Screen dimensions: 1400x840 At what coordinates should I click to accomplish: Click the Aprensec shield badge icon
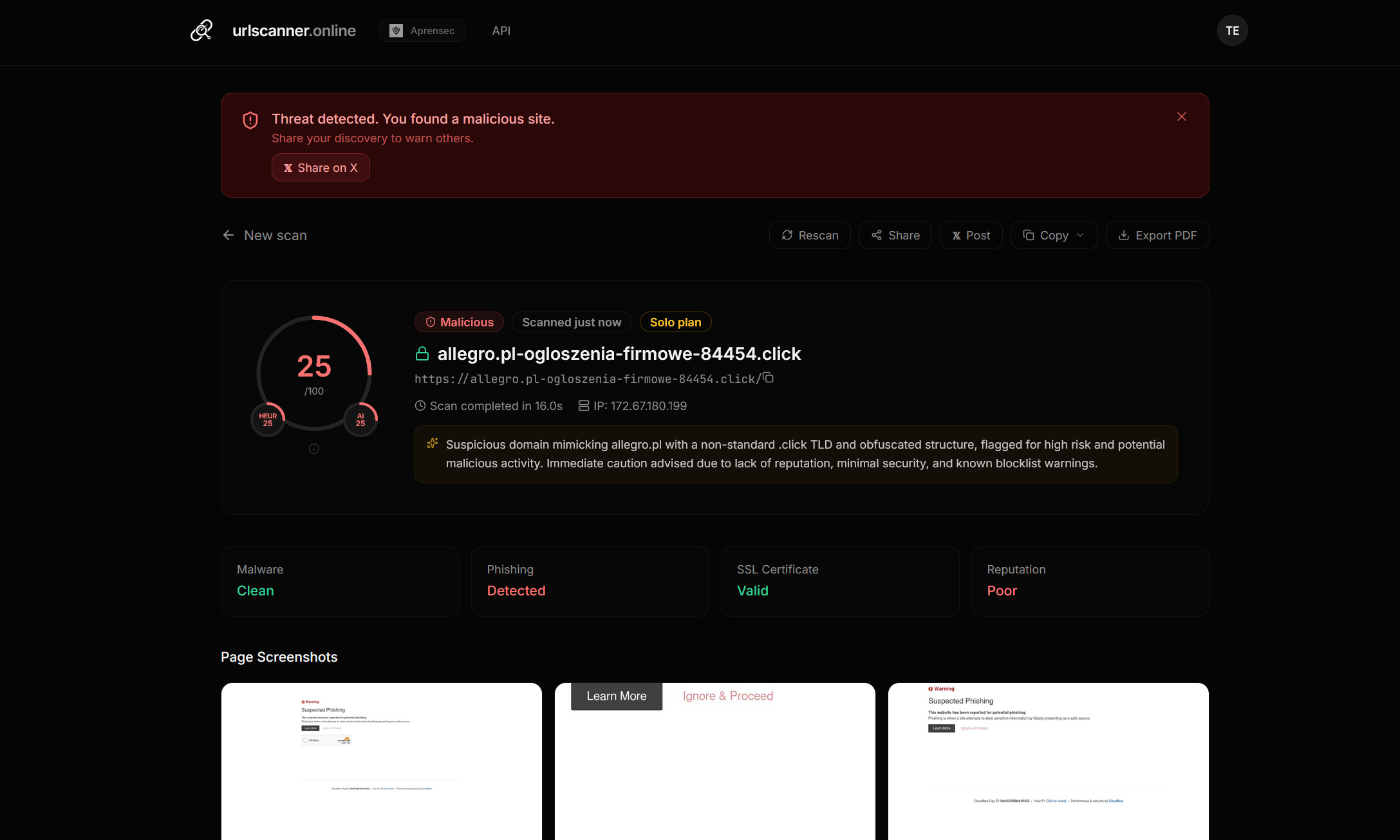[x=395, y=30]
